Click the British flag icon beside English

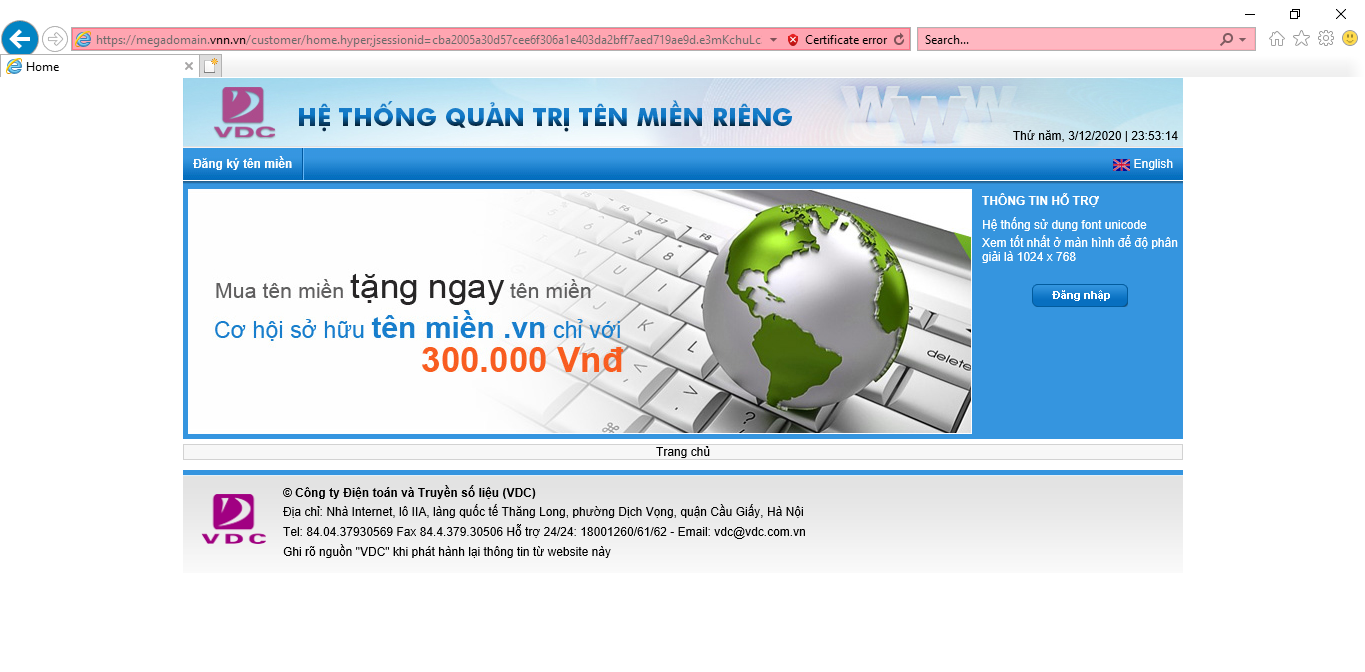tap(1122, 163)
